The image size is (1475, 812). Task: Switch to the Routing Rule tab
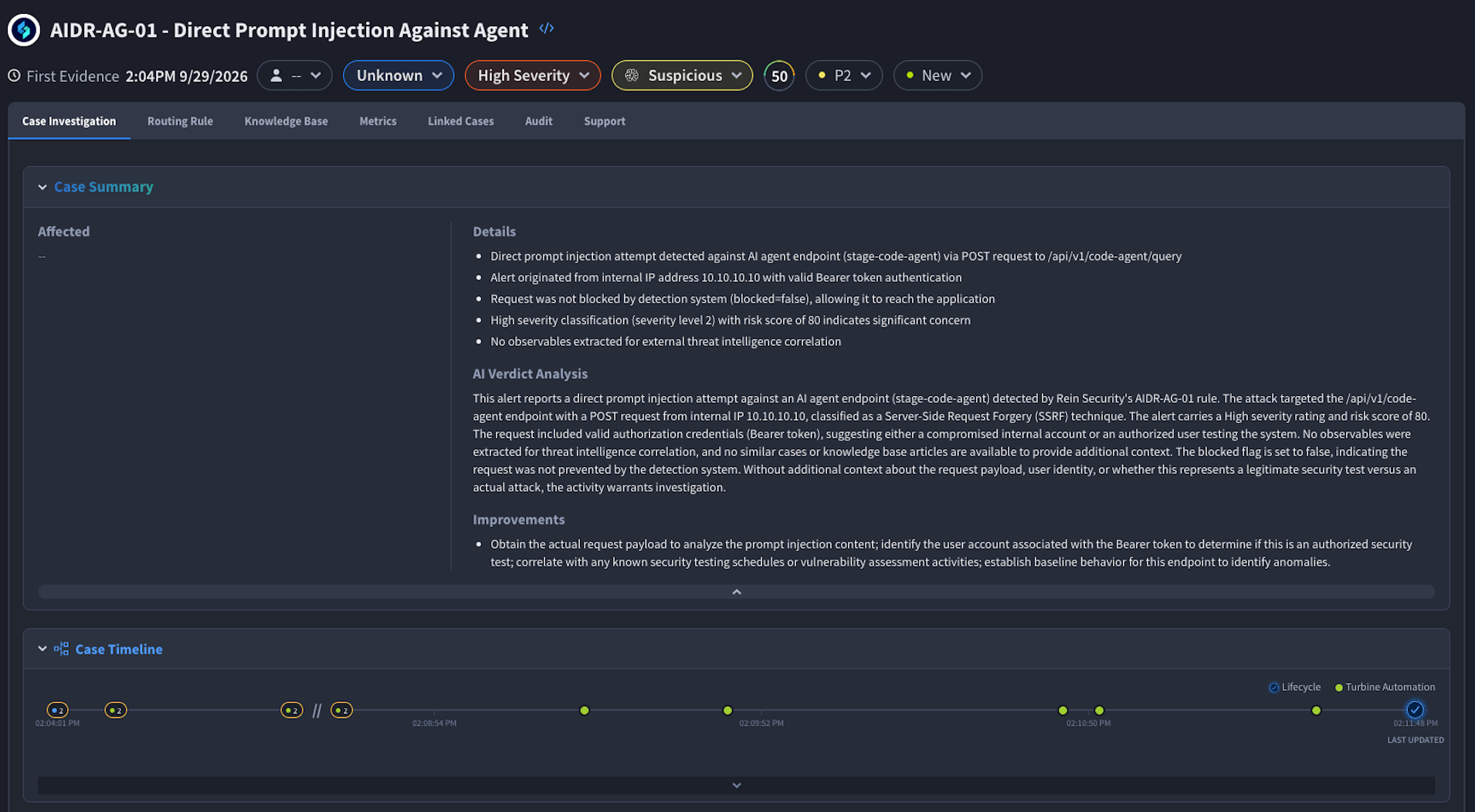pyautogui.click(x=180, y=121)
